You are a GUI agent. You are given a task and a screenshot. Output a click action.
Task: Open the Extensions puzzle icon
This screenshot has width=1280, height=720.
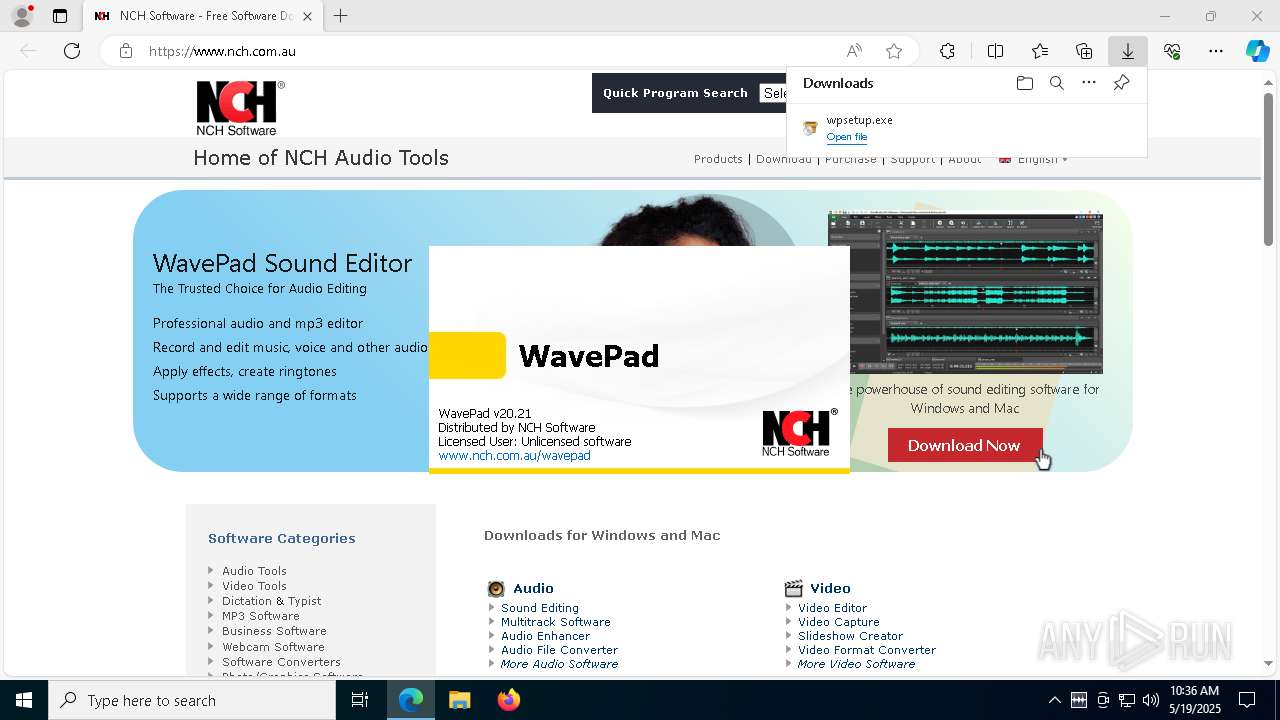947,51
